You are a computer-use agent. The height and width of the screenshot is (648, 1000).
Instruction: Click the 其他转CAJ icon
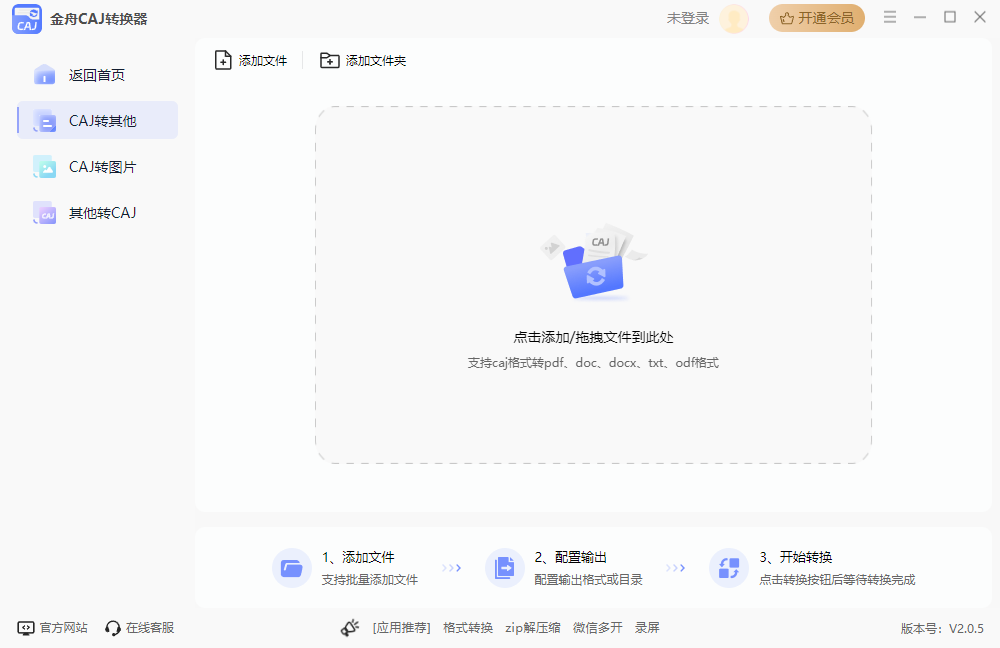(45, 213)
